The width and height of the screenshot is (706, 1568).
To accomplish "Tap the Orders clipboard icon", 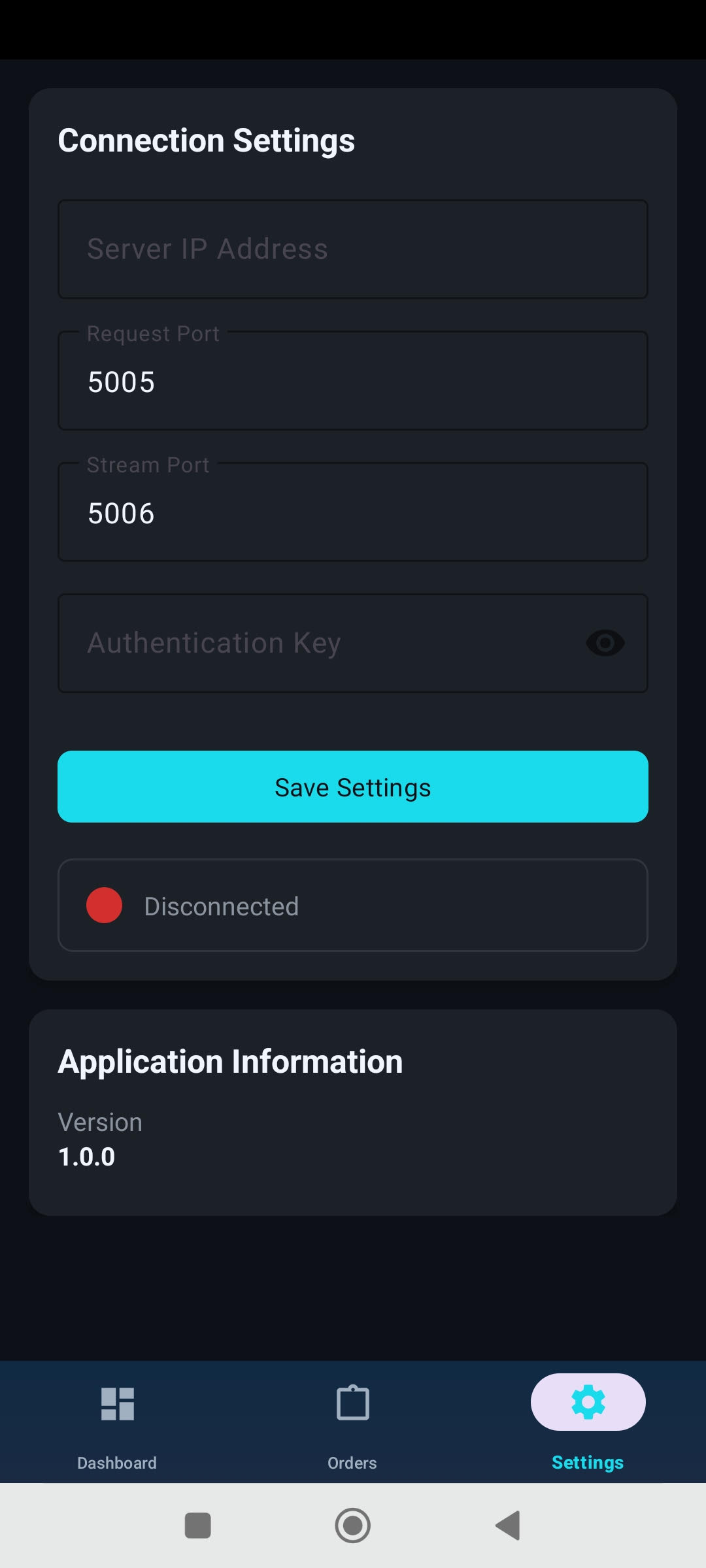I will (353, 1403).
